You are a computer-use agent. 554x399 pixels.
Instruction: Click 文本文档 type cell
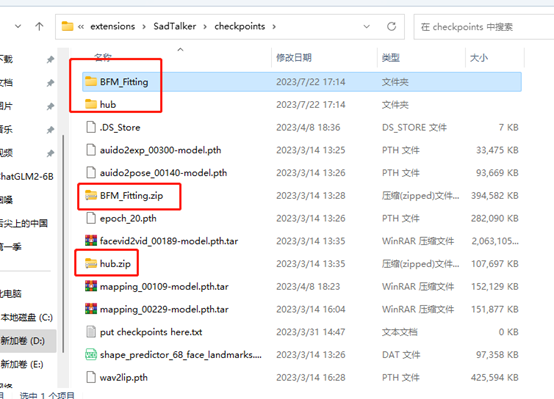[x=400, y=332]
